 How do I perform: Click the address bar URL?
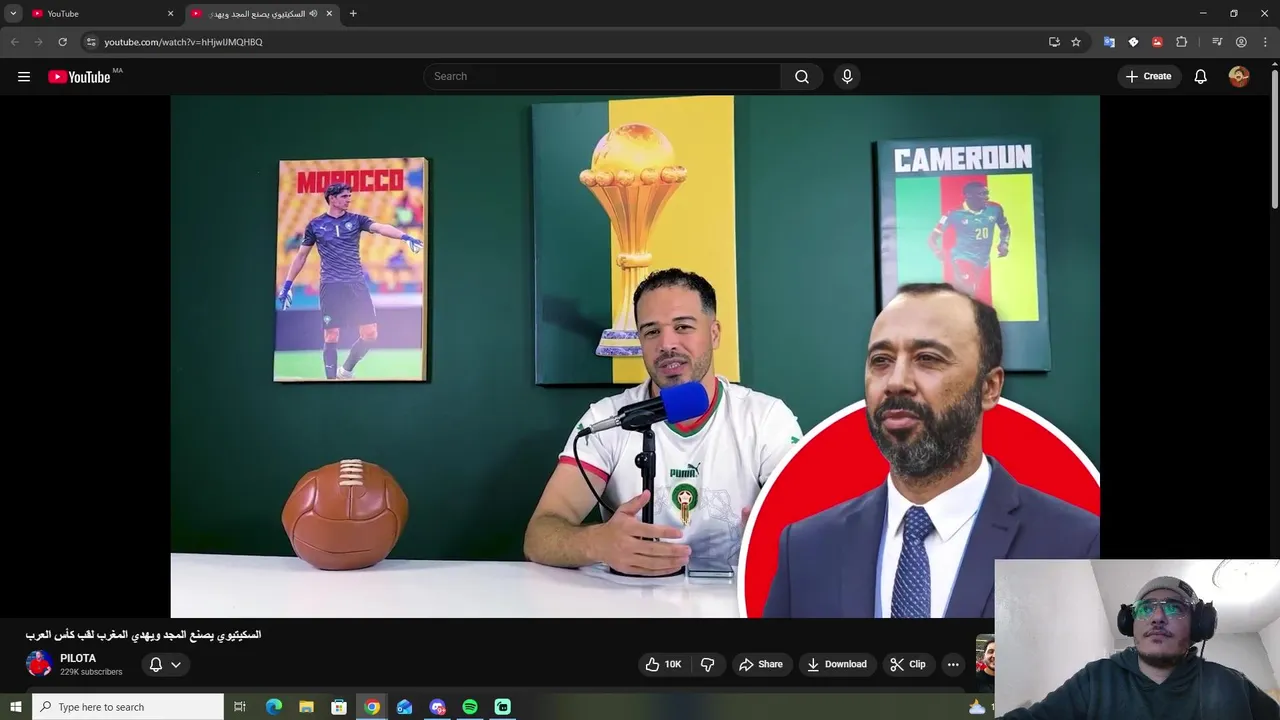(x=183, y=42)
